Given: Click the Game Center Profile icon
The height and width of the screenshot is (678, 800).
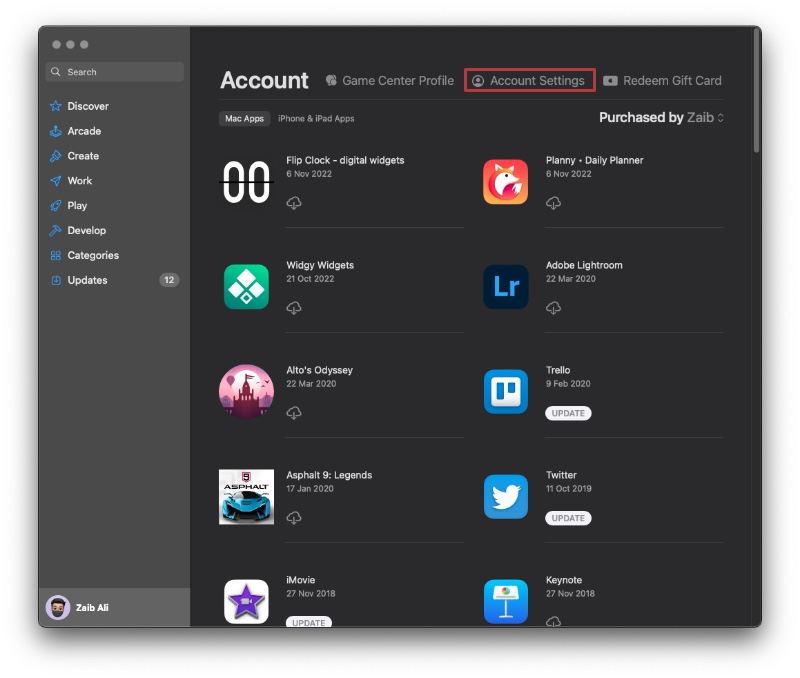Looking at the screenshot, I should coord(331,81).
